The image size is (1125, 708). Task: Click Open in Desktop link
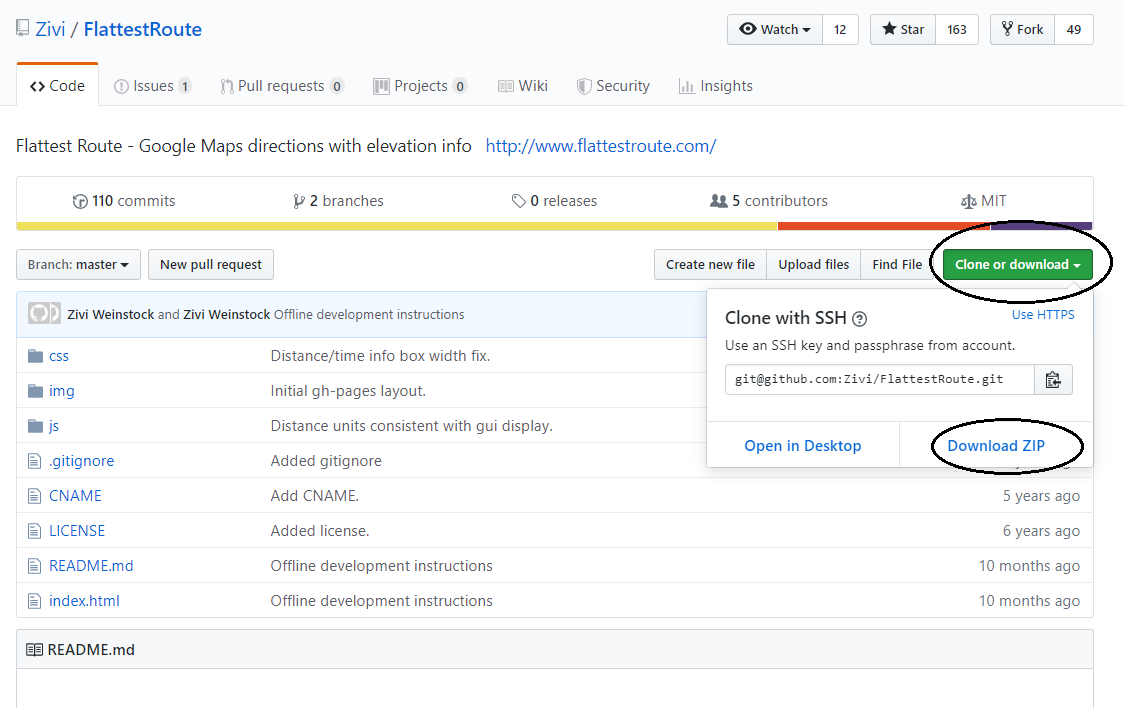(803, 445)
